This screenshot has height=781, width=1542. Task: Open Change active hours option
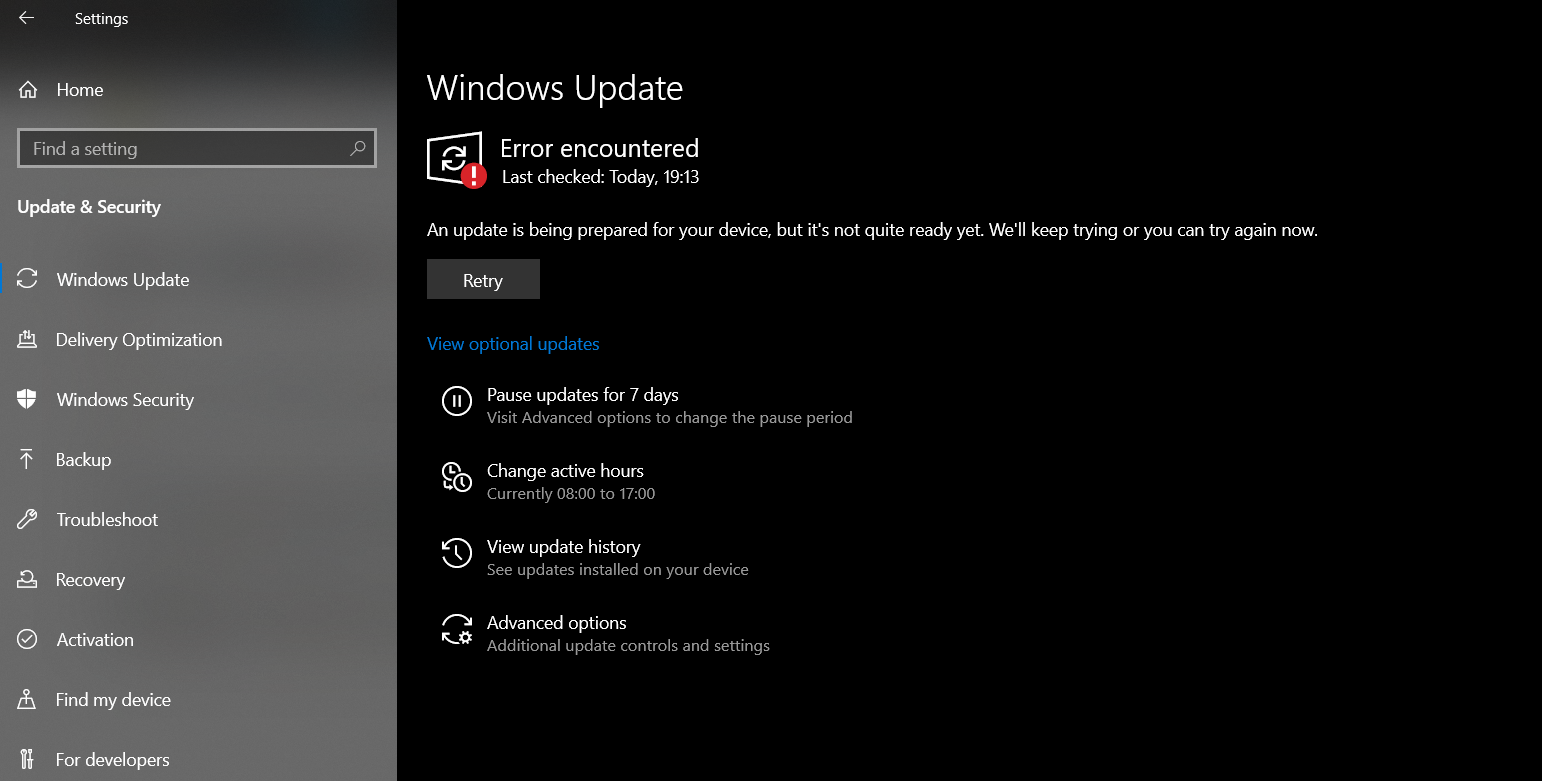(565, 471)
